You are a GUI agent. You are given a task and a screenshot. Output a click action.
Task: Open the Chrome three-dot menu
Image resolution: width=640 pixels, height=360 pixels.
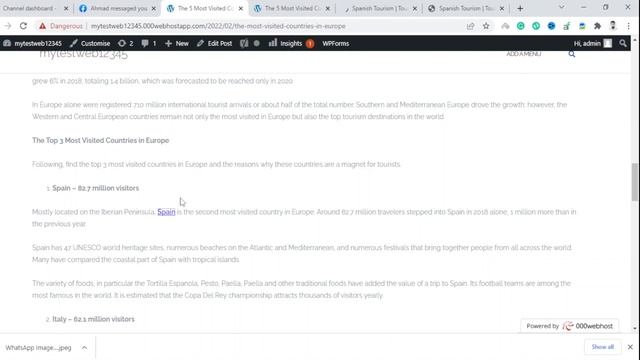click(629, 26)
